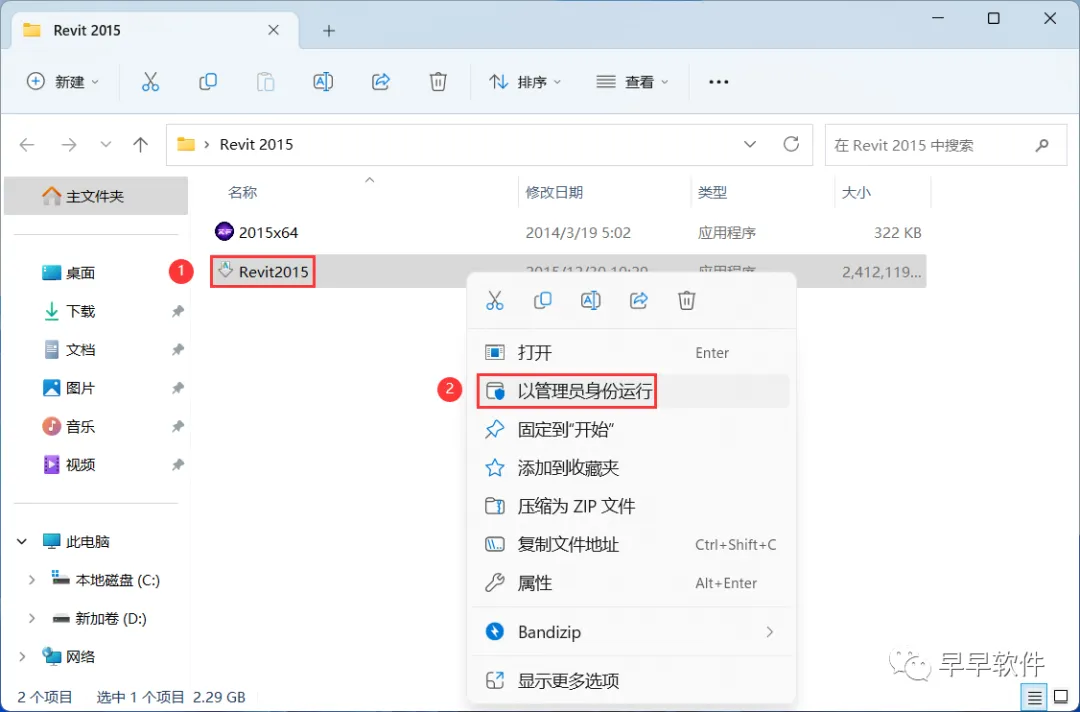Select 压缩为 ZIP 文件 menu entry
This screenshot has height=712, width=1080.
click(x=632, y=506)
